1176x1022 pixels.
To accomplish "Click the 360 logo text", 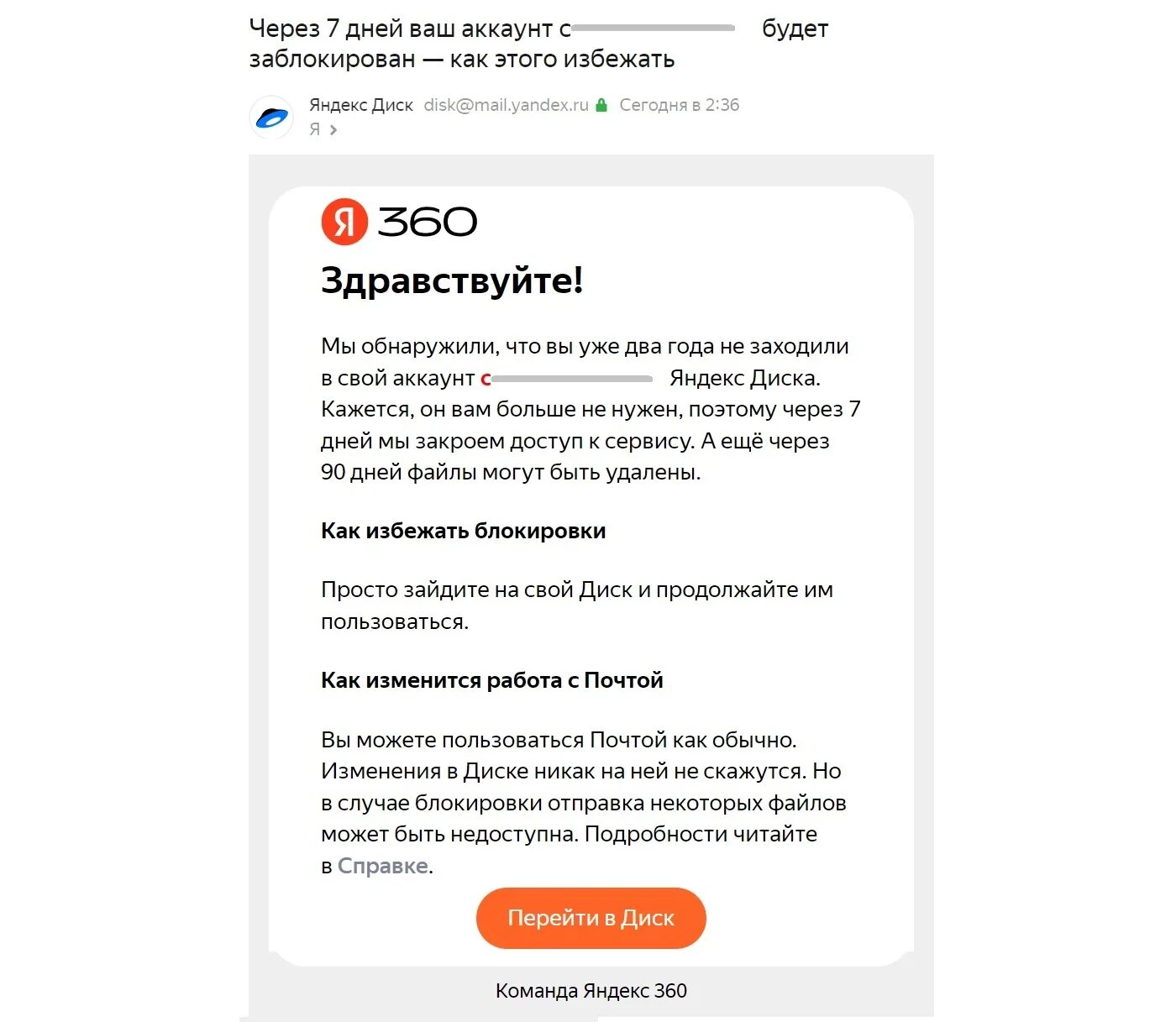I will (427, 223).
